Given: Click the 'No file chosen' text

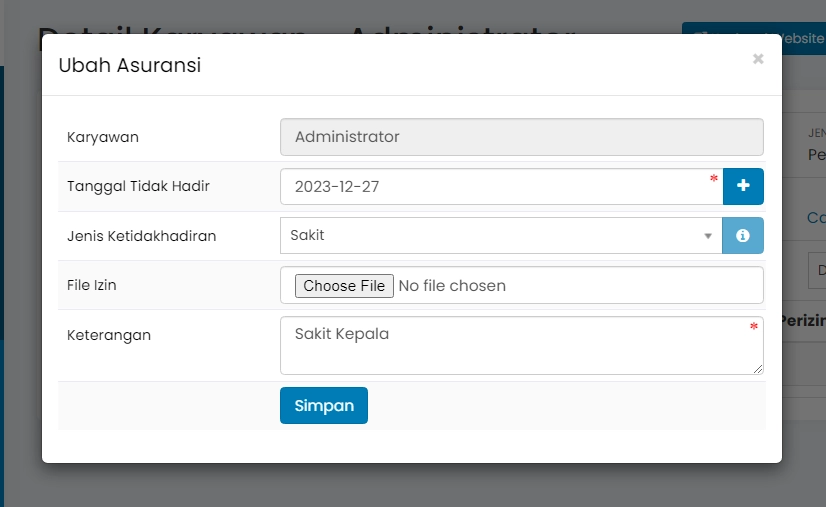Looking at the screenshot, I should tap(452, 286).
